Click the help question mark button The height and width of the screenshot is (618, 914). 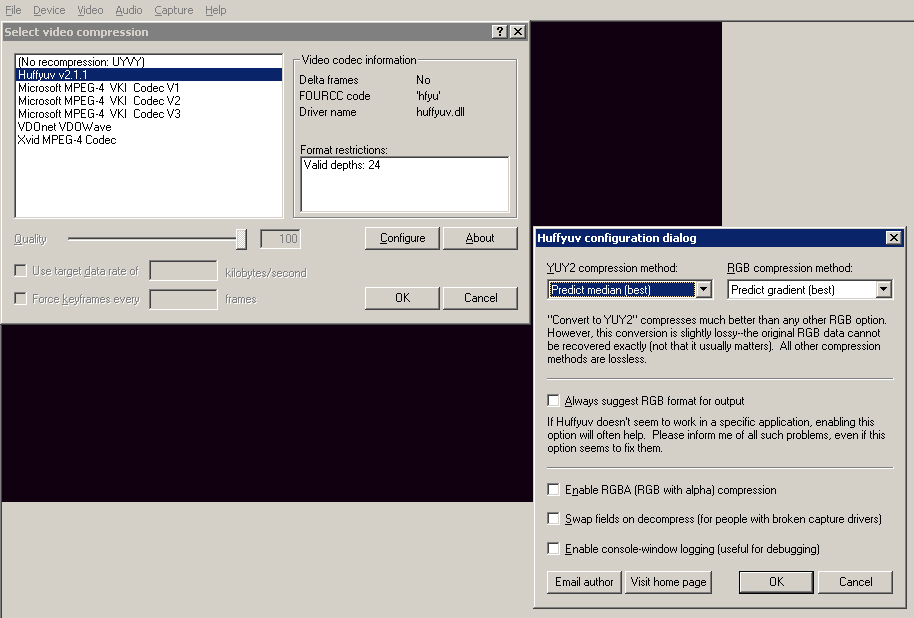click(x=500, y=31)
